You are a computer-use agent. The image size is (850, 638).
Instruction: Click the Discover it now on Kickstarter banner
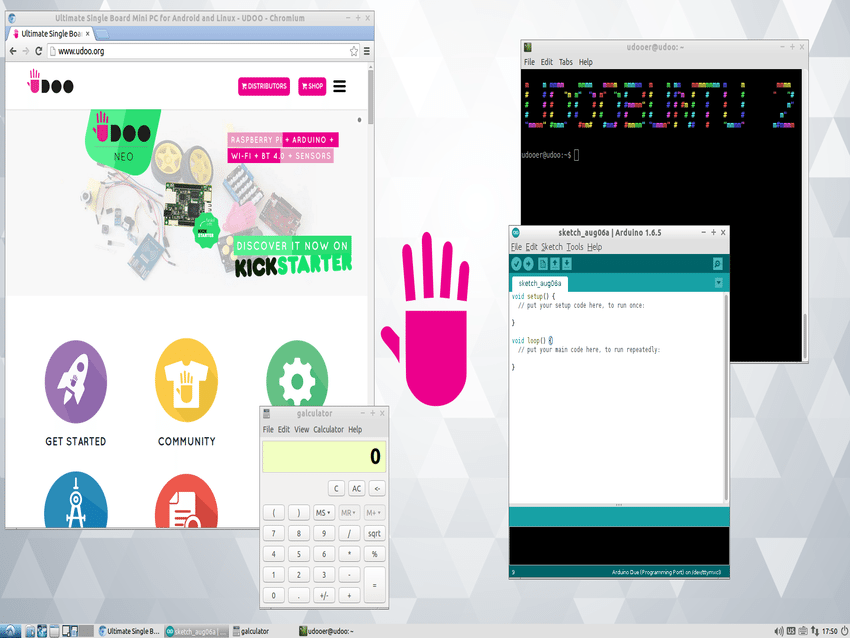tap(293, 256)
